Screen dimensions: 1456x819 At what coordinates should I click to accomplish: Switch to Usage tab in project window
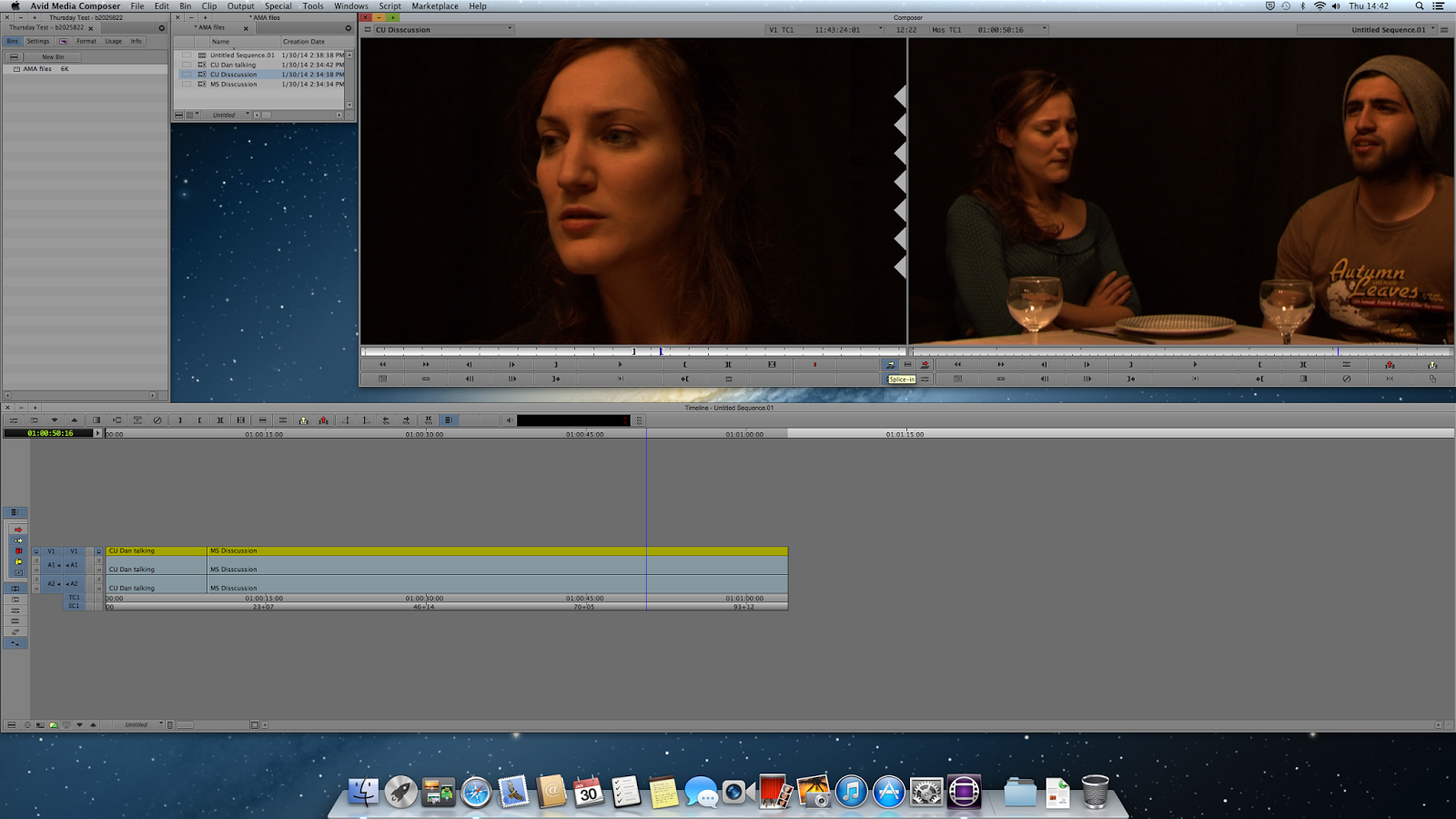(113, 41)
